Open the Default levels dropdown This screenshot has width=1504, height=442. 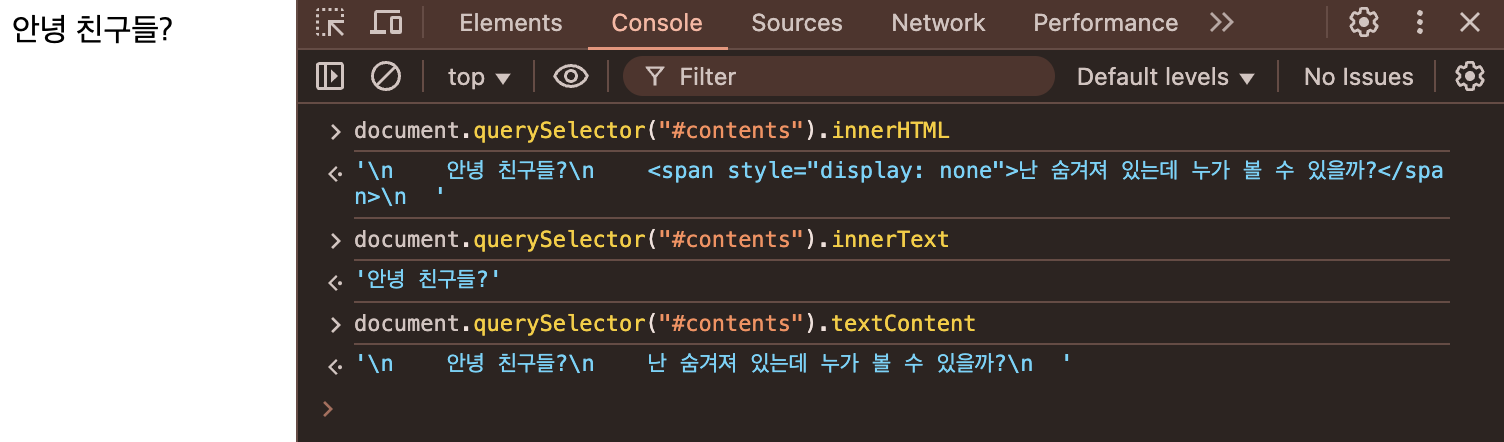pos(1165,77)
